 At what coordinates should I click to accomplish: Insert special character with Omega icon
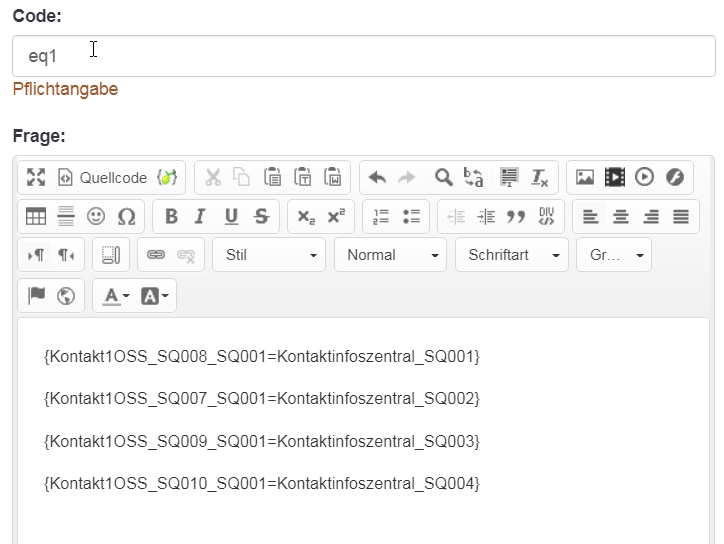point(126,216)
